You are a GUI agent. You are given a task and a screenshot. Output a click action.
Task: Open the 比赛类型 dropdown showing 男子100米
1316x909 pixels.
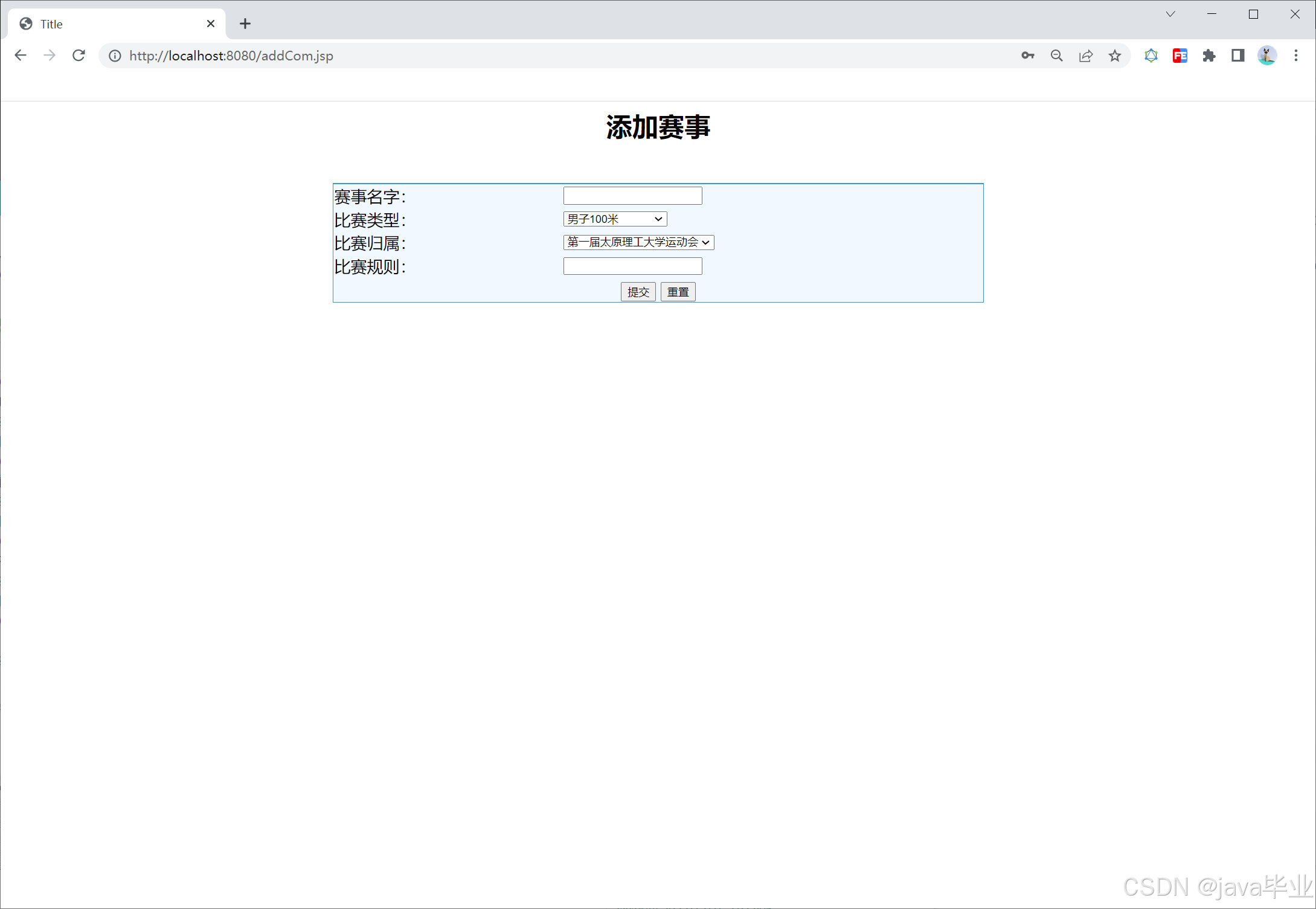[614, 219]
